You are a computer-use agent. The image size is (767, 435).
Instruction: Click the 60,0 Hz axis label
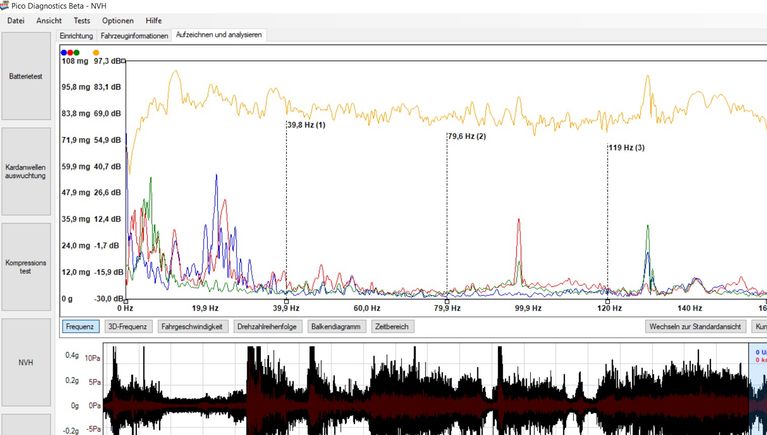(367, 308)
